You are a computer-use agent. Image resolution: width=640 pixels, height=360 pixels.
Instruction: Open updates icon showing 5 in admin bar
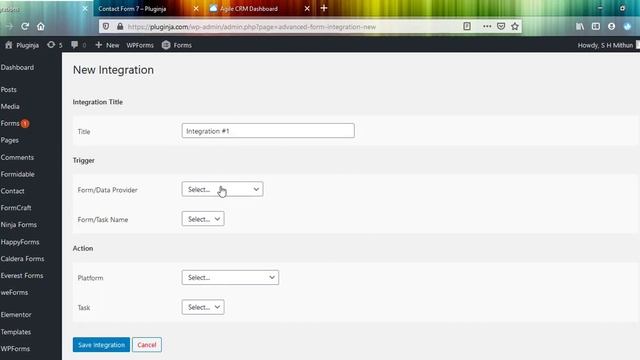pos(55,45)
